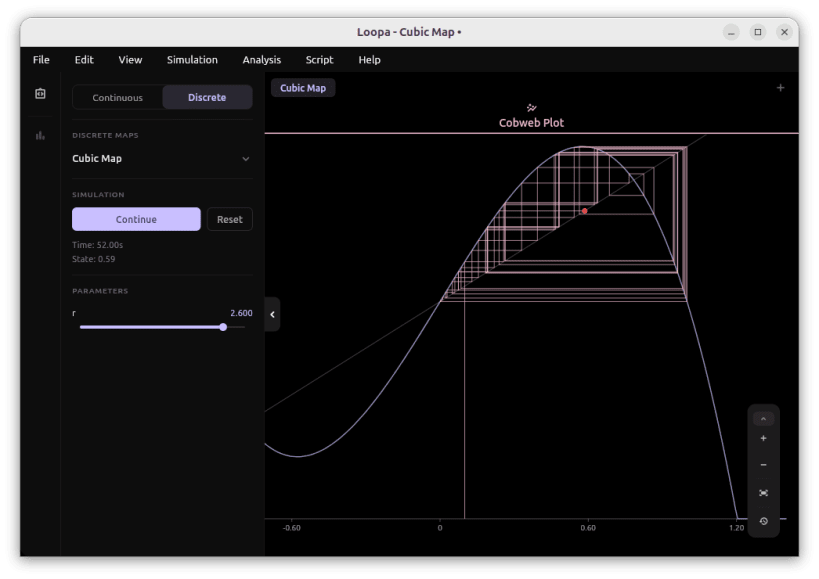Image resolution: width=819 pixels, height=579 pixels.
Task: Click the r parameter slider handle
Action: point(223,327)
